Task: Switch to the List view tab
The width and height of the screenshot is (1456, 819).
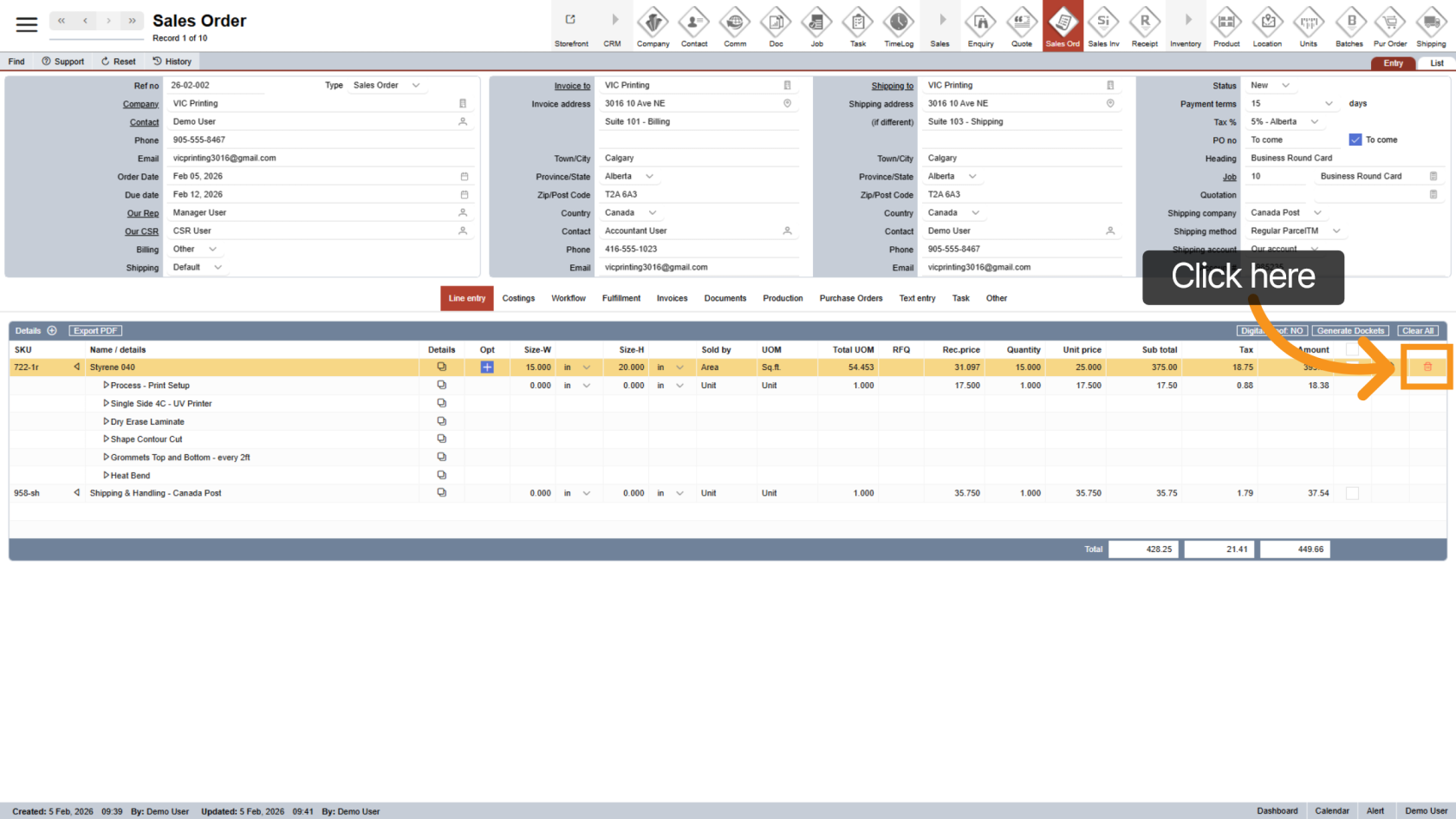Action: point(1436,63)
